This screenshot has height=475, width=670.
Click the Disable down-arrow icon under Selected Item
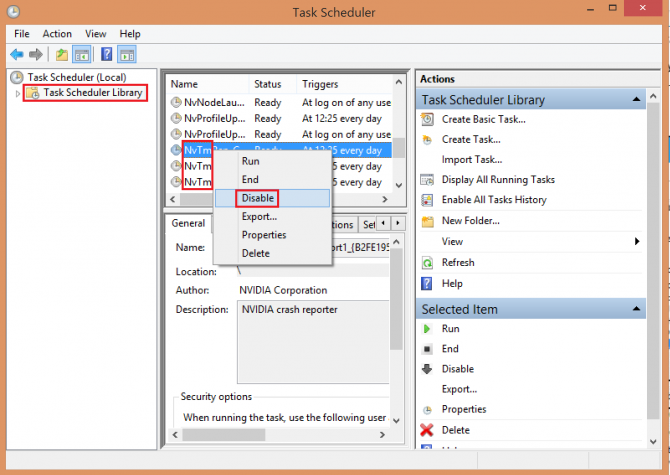(x=427, y=369)
